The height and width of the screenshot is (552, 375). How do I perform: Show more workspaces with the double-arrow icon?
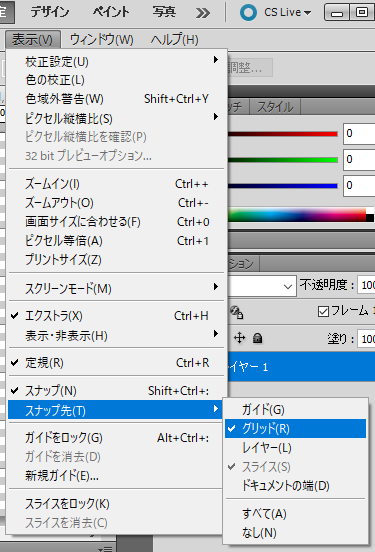point(203,13)
